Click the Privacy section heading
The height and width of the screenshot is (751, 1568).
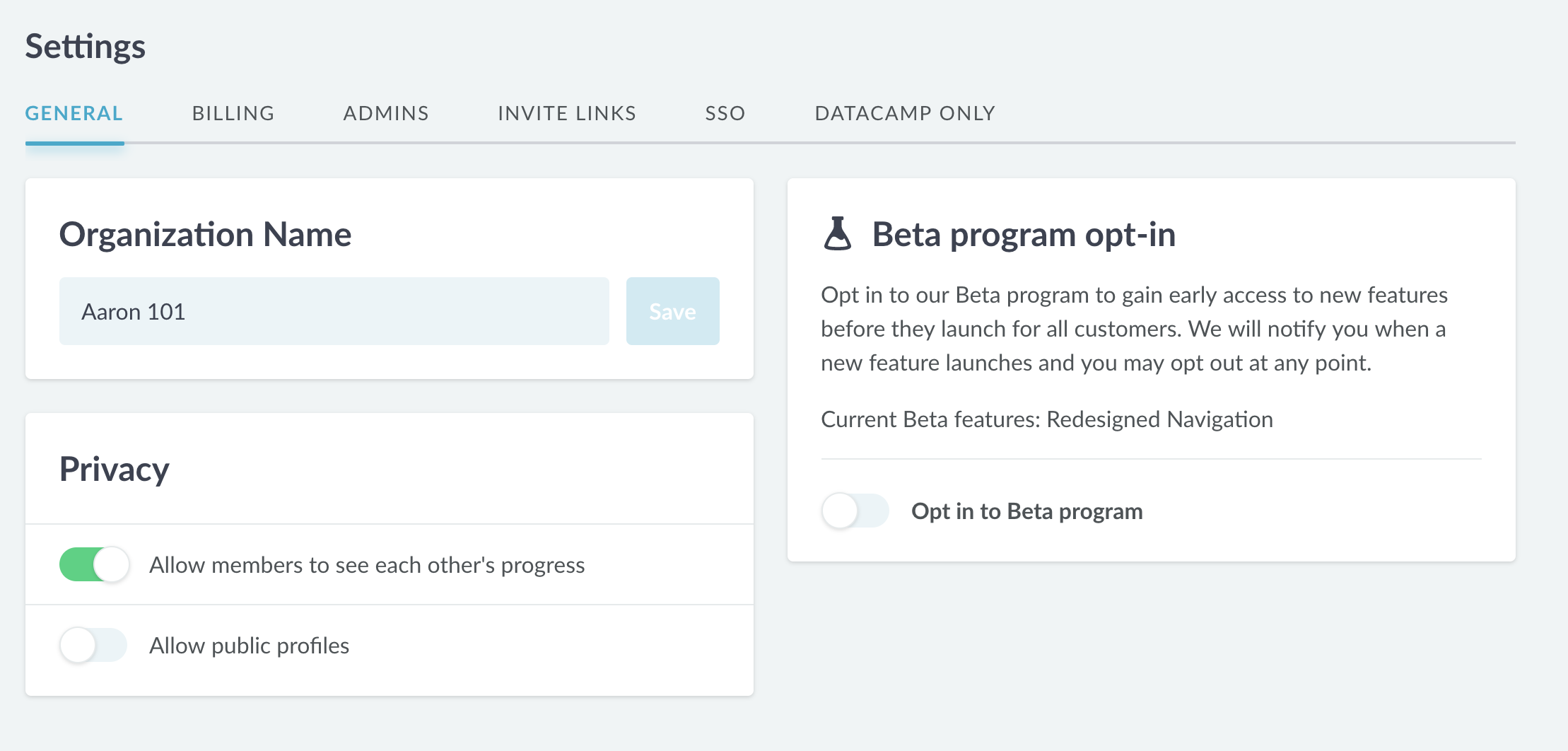[115, 469]
